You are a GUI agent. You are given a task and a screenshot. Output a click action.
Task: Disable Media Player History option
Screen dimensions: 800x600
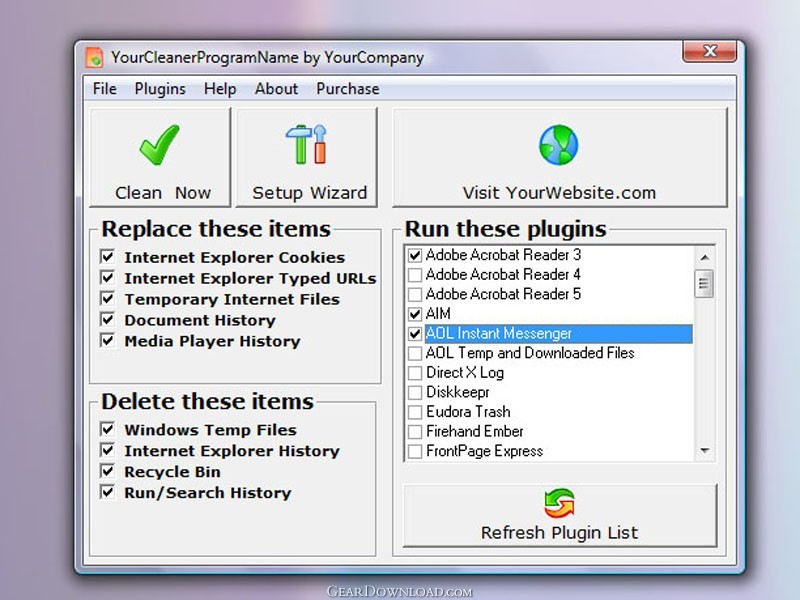point(107,340)
